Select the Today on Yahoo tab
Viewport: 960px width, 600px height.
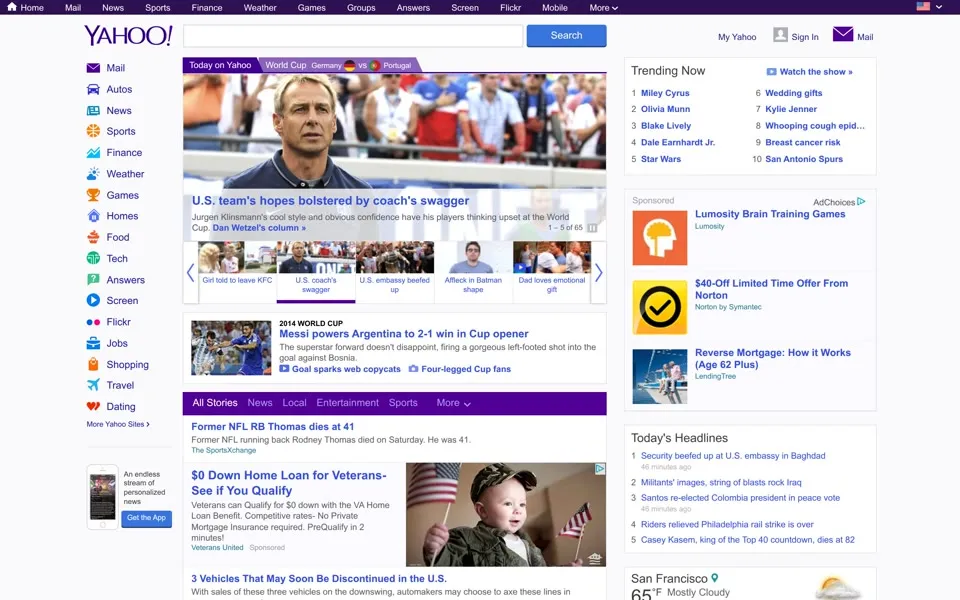pos(220,65)
